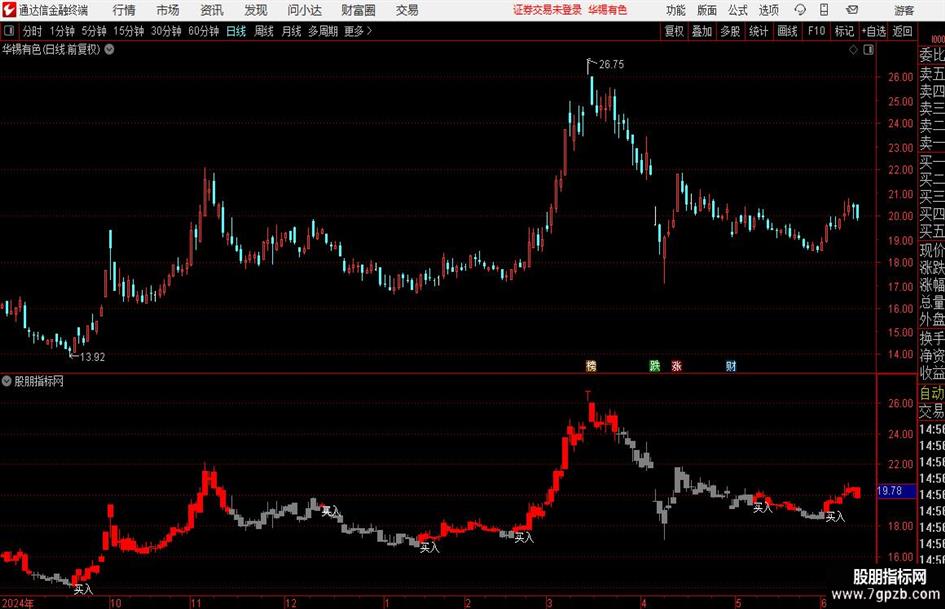
Task: Click the 多股 toolbar button
Action: point(730,31)
